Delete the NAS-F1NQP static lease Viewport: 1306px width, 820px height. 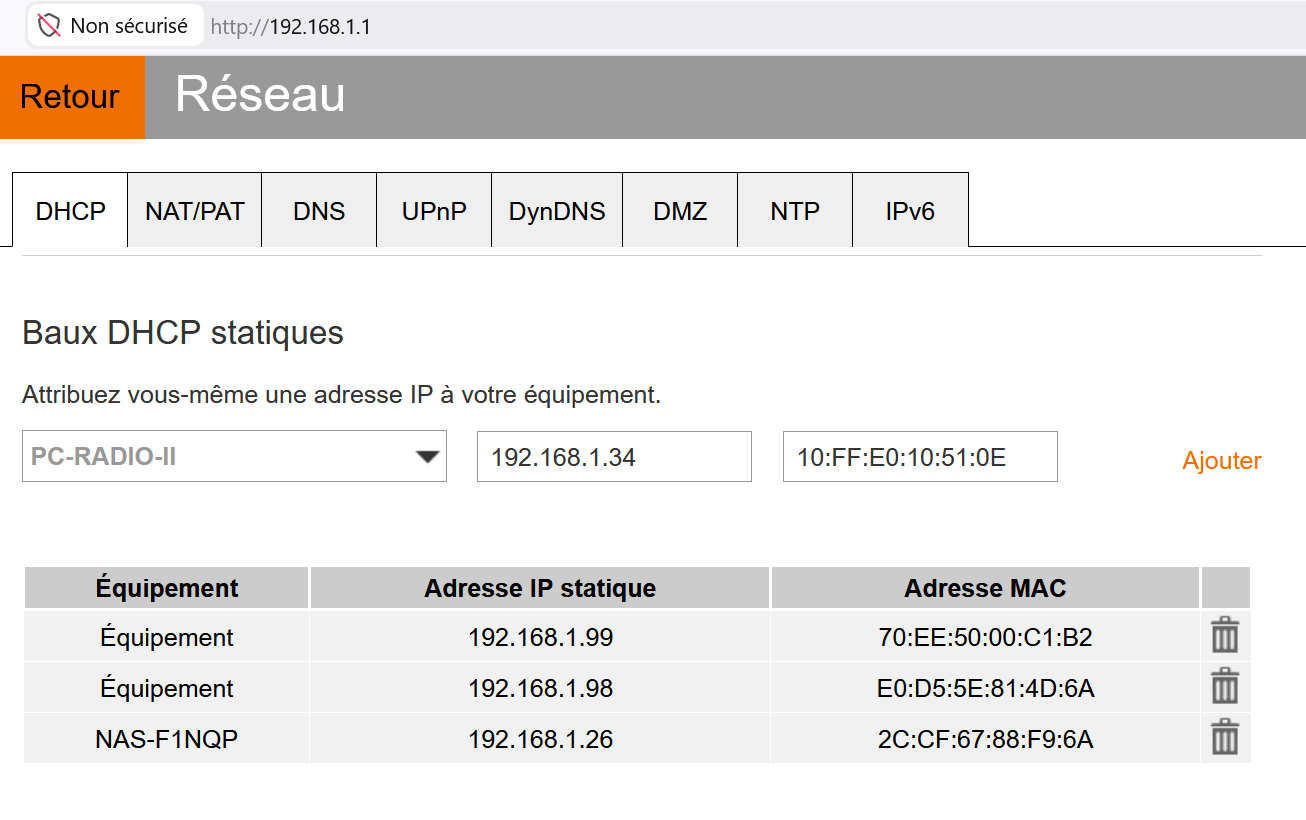(1225, 738)
